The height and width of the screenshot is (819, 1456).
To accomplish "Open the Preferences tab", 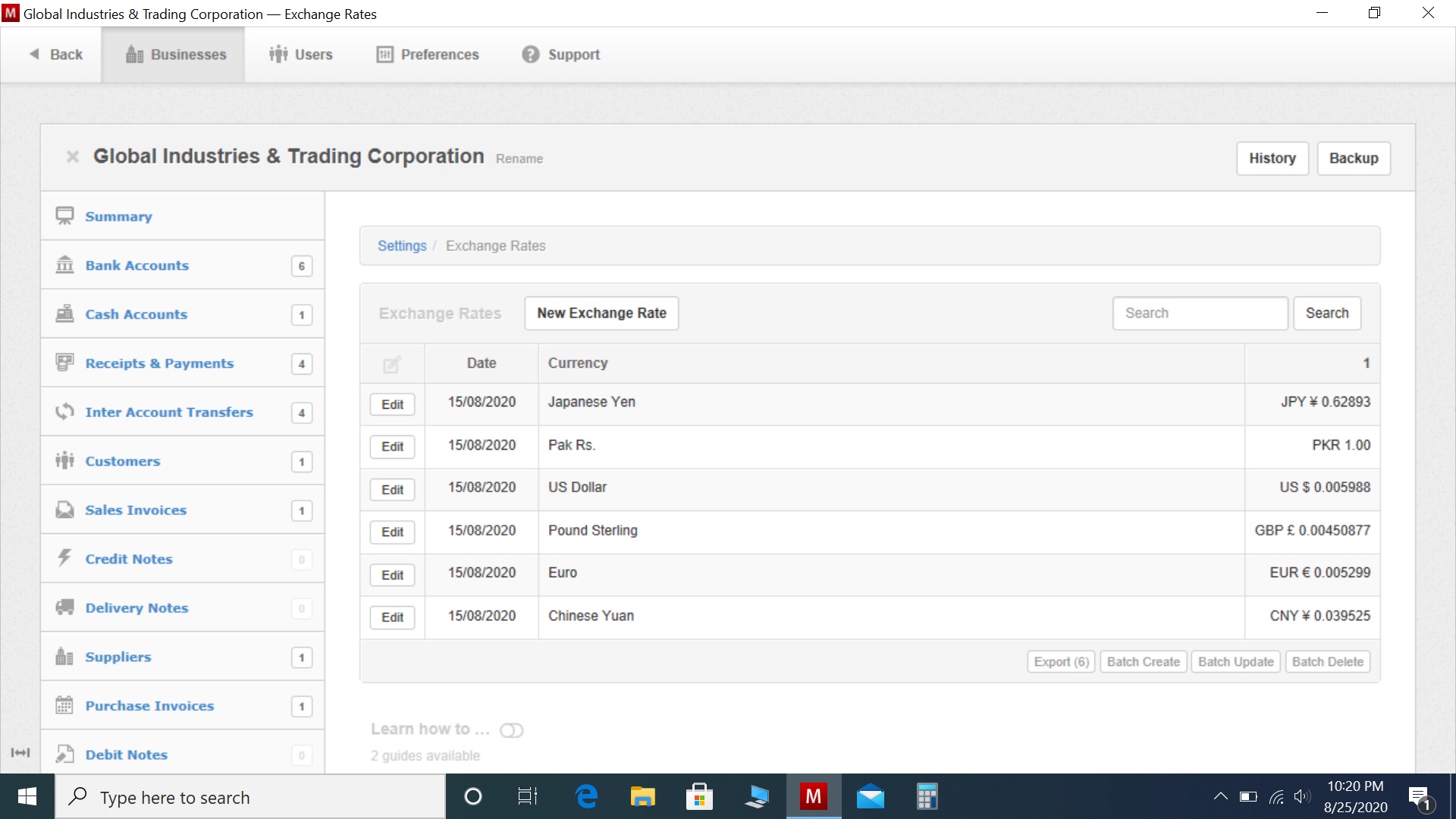I will coord(428,55).
